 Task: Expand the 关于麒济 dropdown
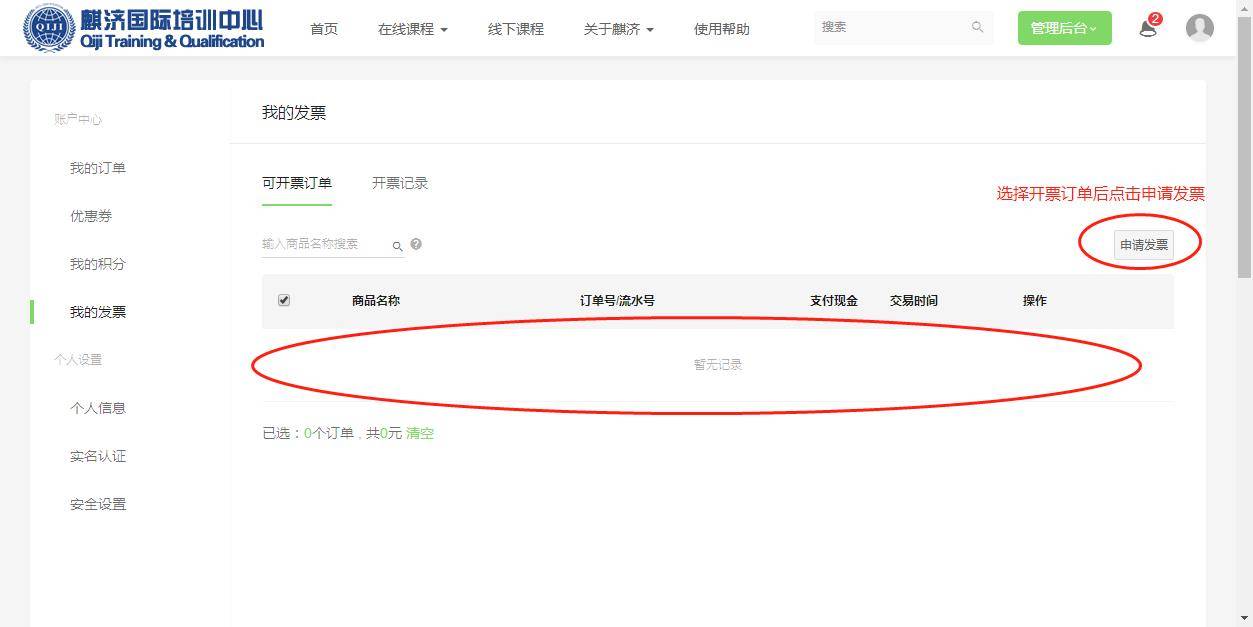click(618, 29)
